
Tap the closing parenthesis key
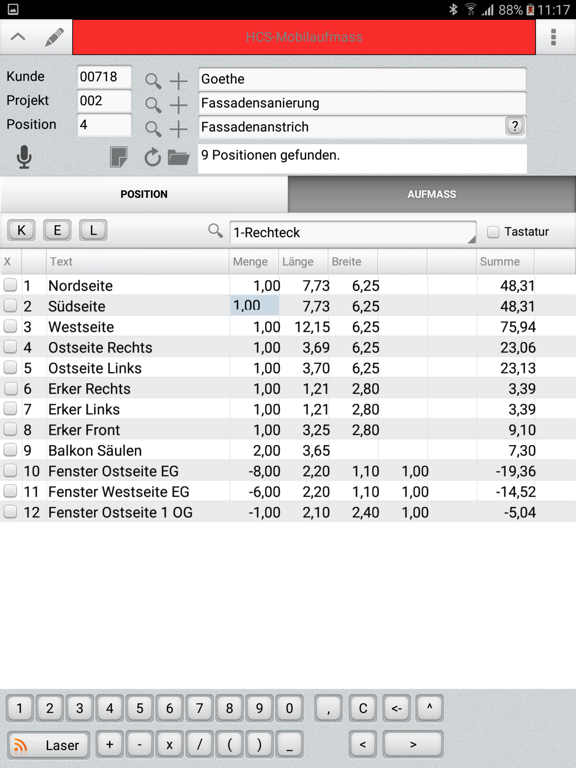[x=259, y=745]
